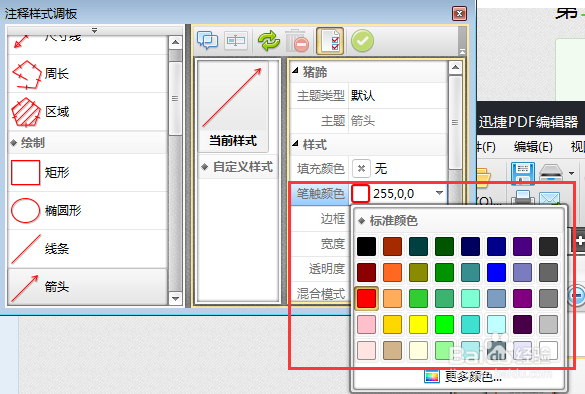Choose the 矩形 rectangle drawing tool
Image resolution: width=585 pixels, height=394 pixels.
87,172
